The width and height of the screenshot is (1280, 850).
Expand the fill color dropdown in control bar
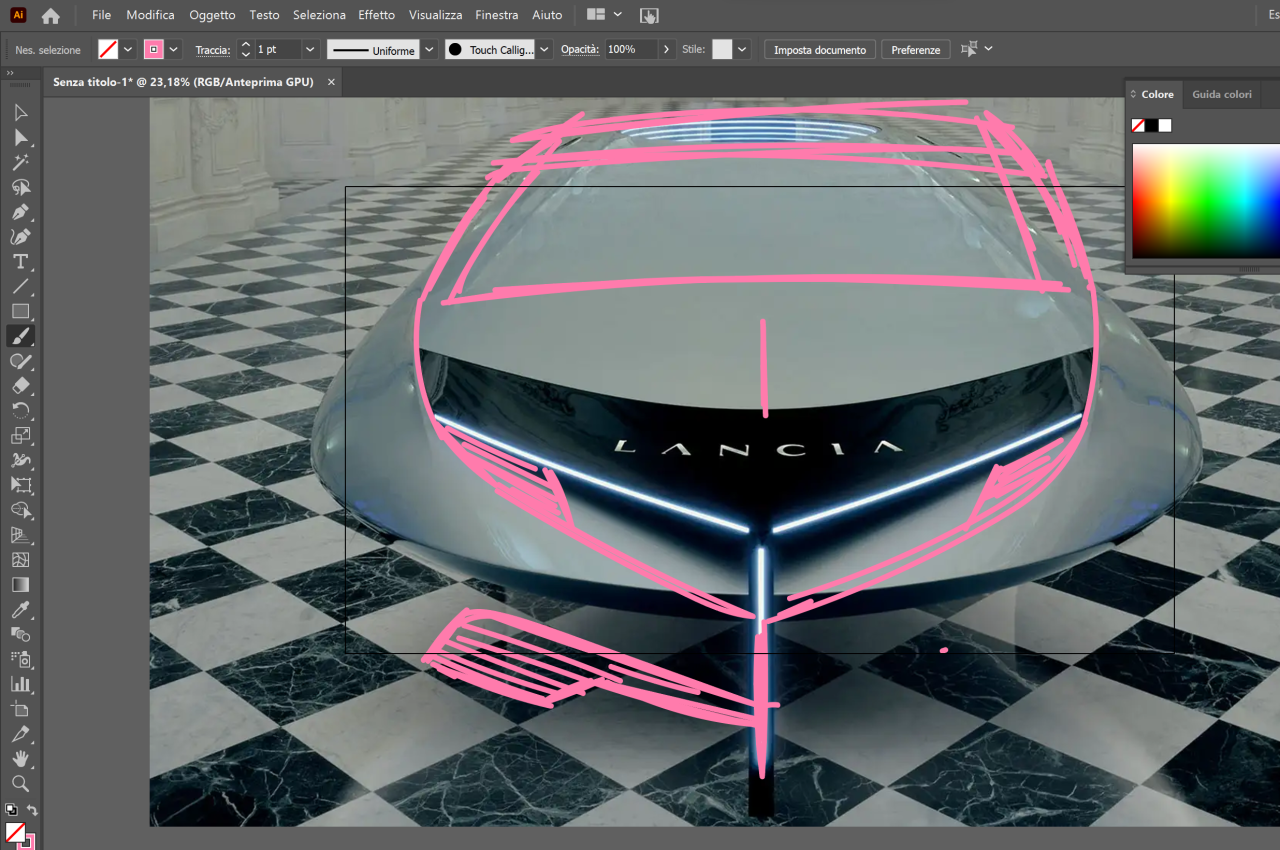coord(128,49)
